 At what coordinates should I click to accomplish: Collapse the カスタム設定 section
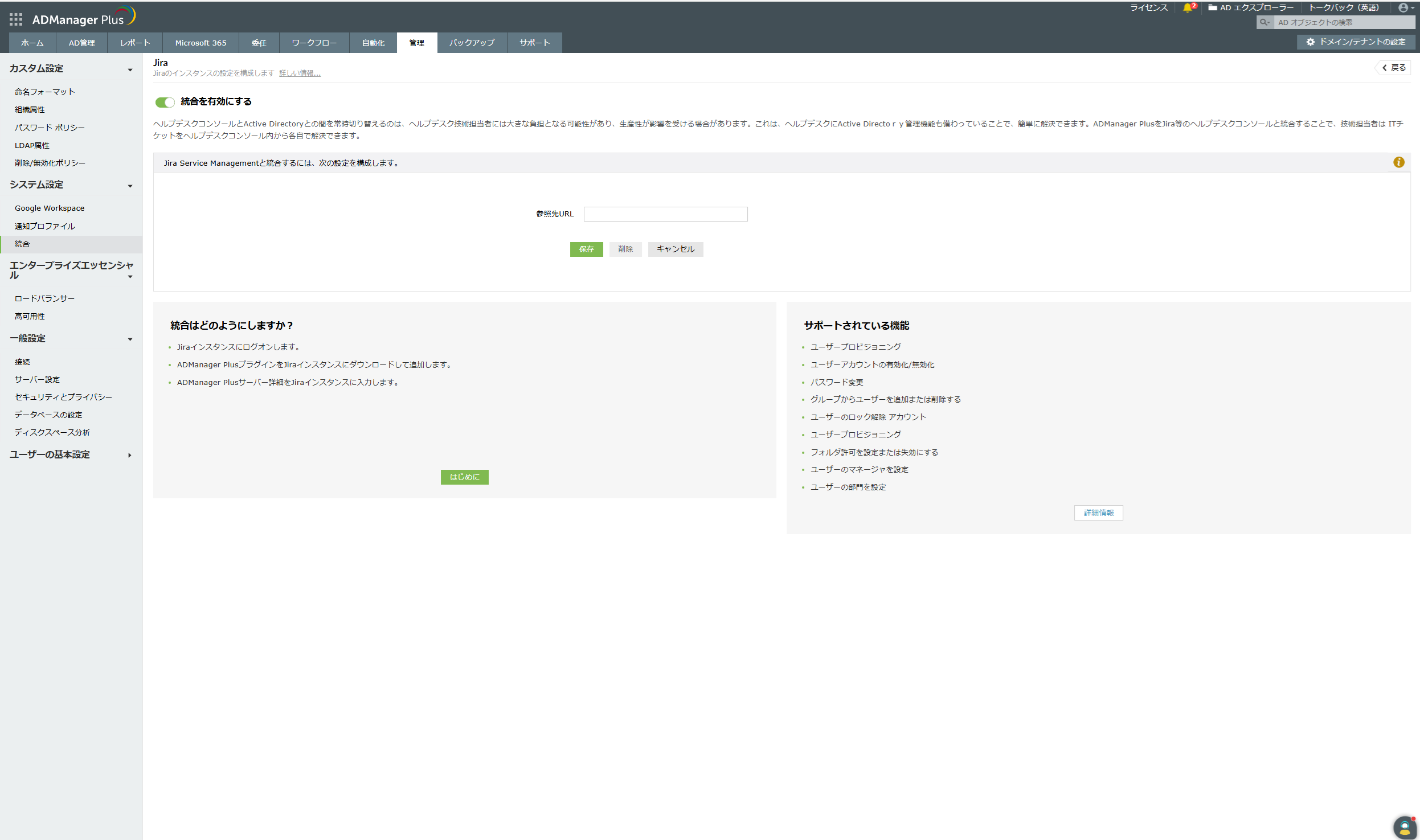coord(130,70)
